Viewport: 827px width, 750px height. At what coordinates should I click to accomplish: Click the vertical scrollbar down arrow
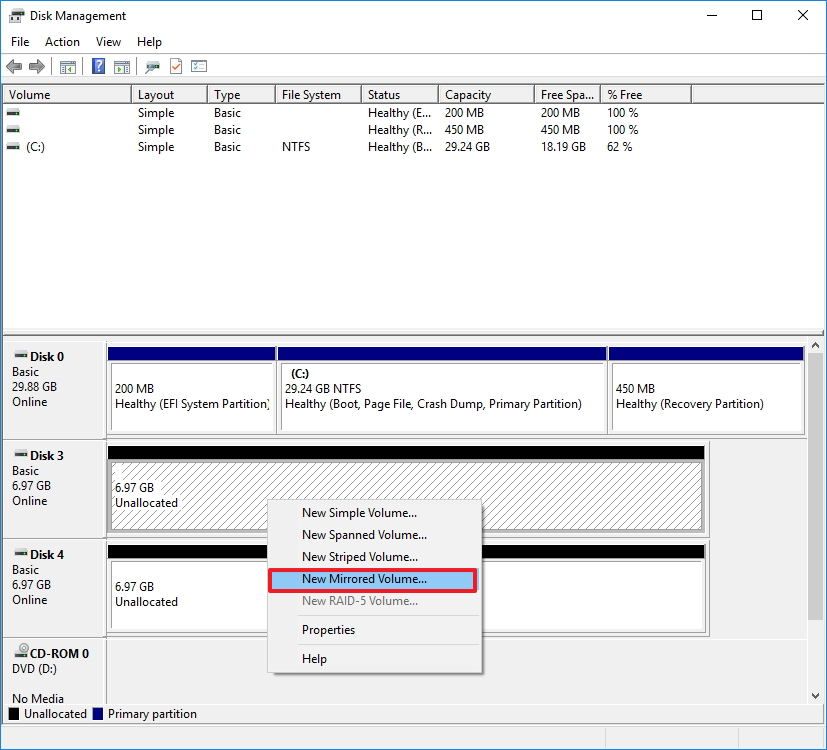point(815,693)
